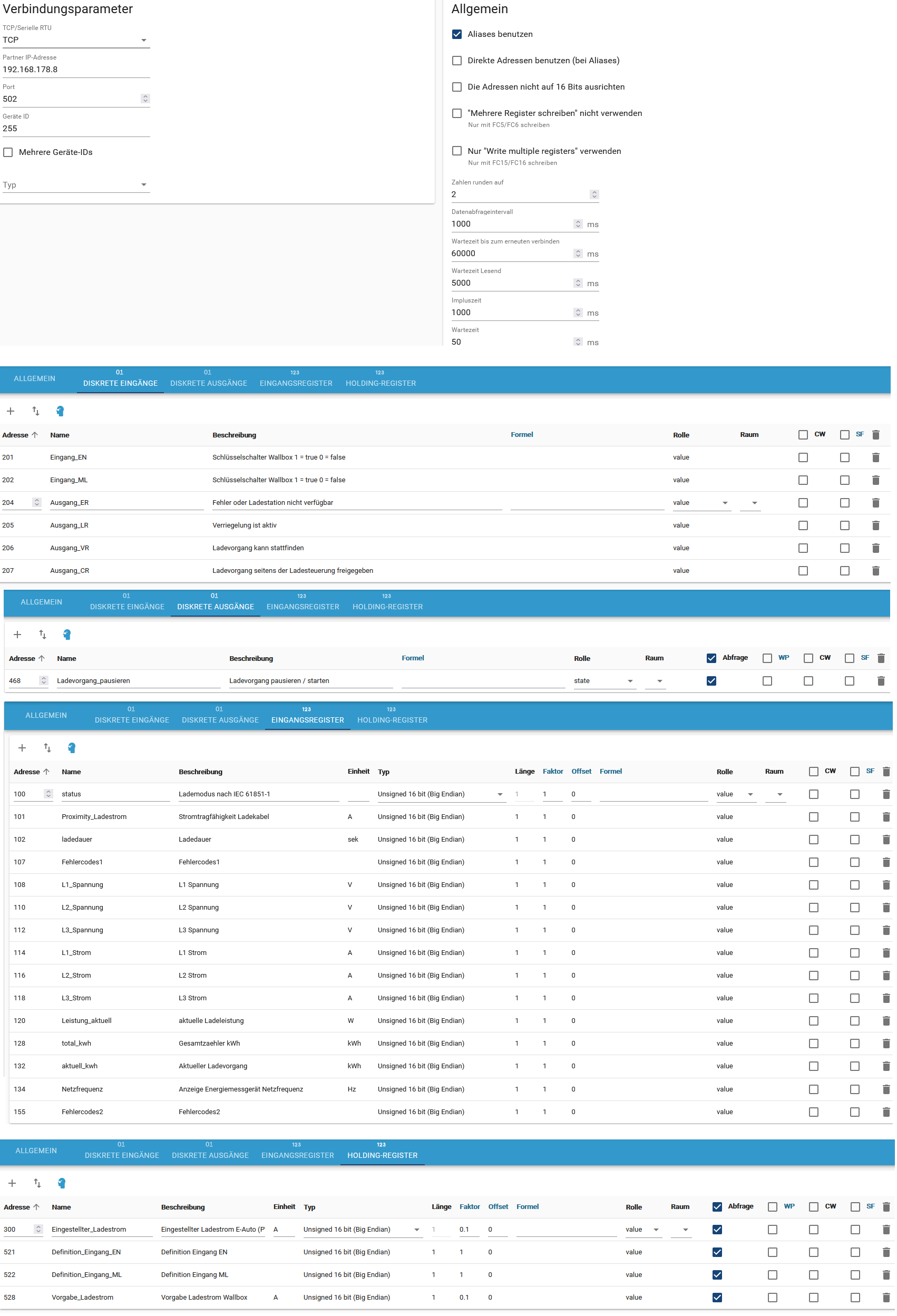Delete the Netzfrequenz row
This screenshot has height=1316, width=897.
886,1089
